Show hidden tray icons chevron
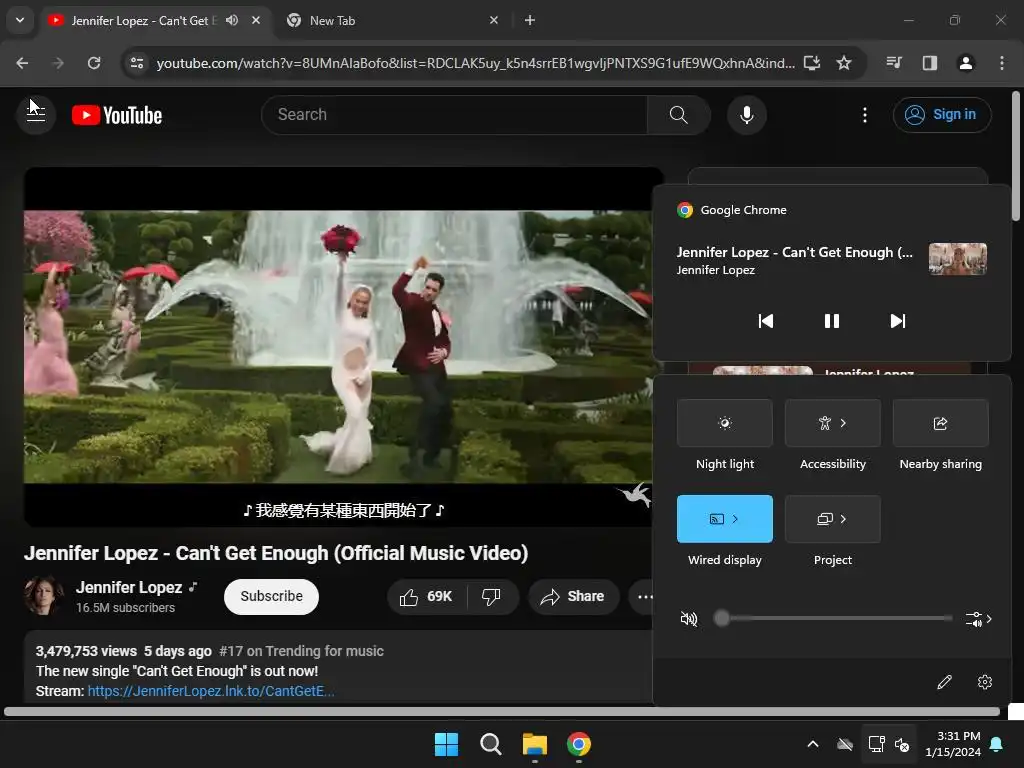Screen dimensions: 1024x768 813,744
